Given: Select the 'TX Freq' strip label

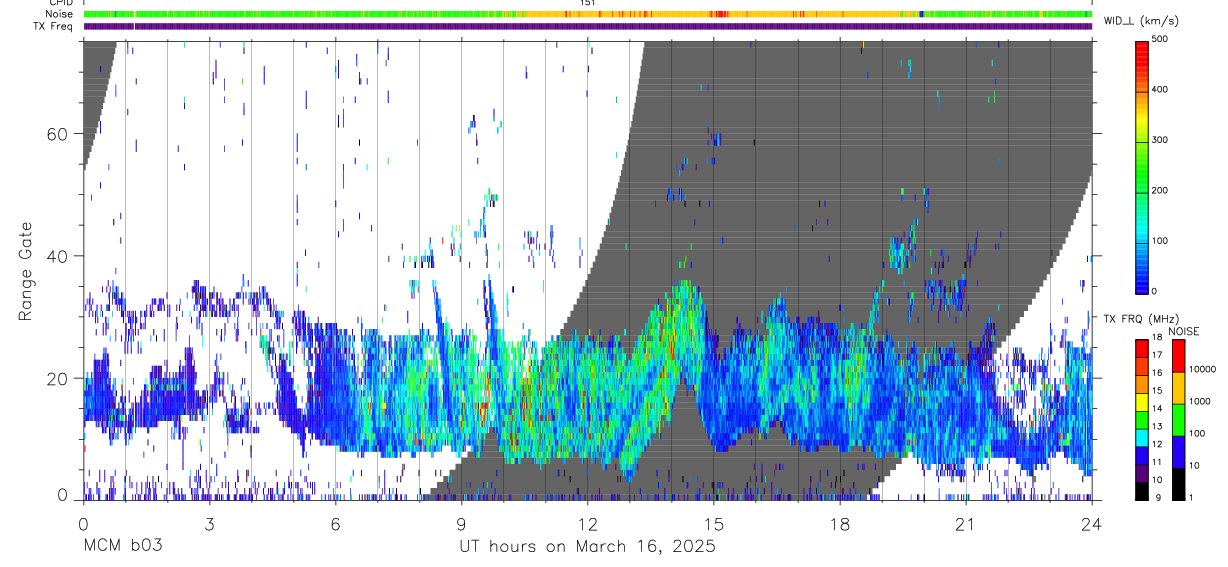Looking at the screenshot, I should pyautogui.click(x=54, y=26).
